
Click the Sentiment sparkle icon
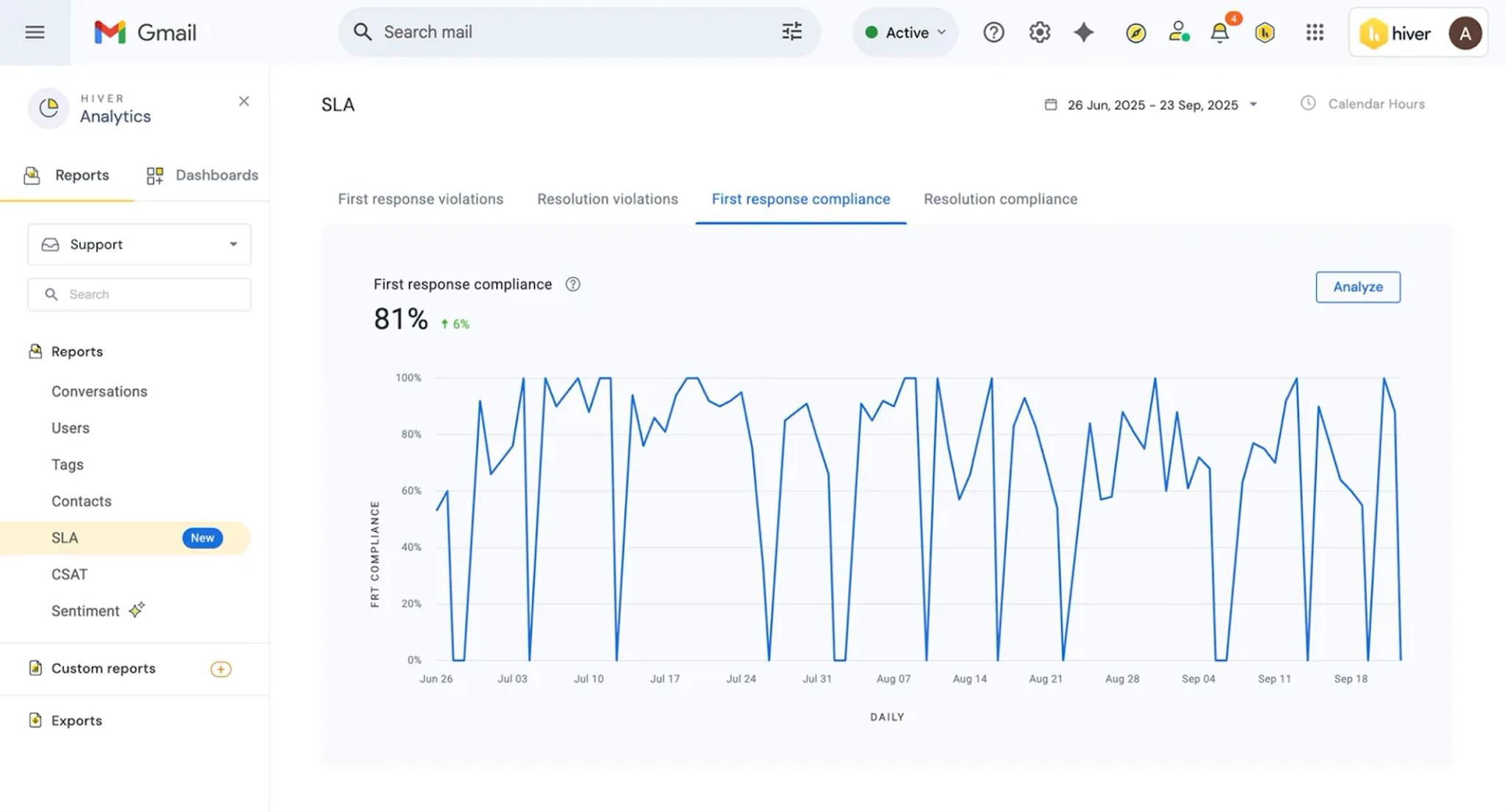[137, 610]
